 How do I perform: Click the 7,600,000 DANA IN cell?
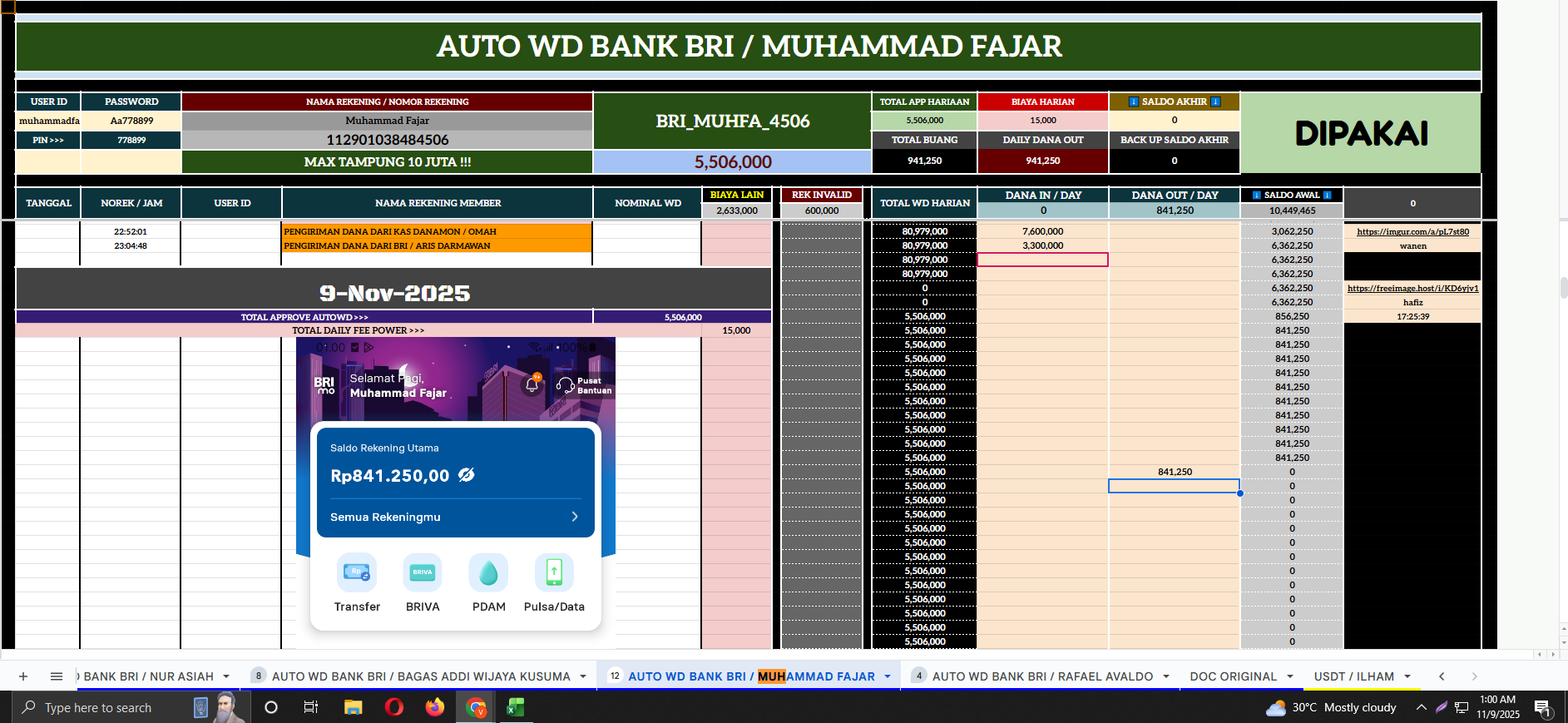pyautogui.click(x=1042, y=231)
